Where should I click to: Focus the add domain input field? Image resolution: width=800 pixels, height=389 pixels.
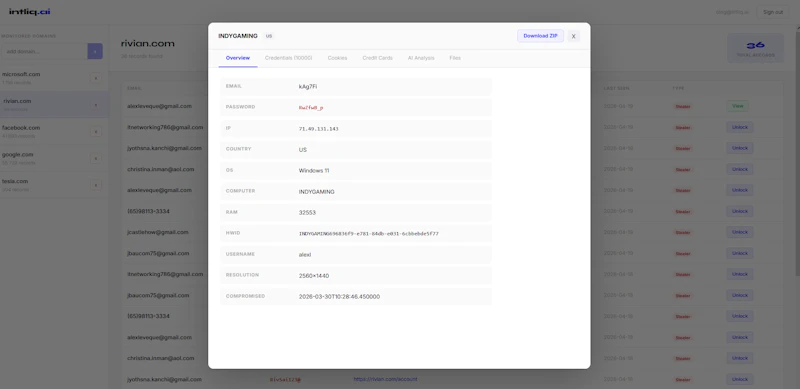pyautogui.click(x=44, y=51)
